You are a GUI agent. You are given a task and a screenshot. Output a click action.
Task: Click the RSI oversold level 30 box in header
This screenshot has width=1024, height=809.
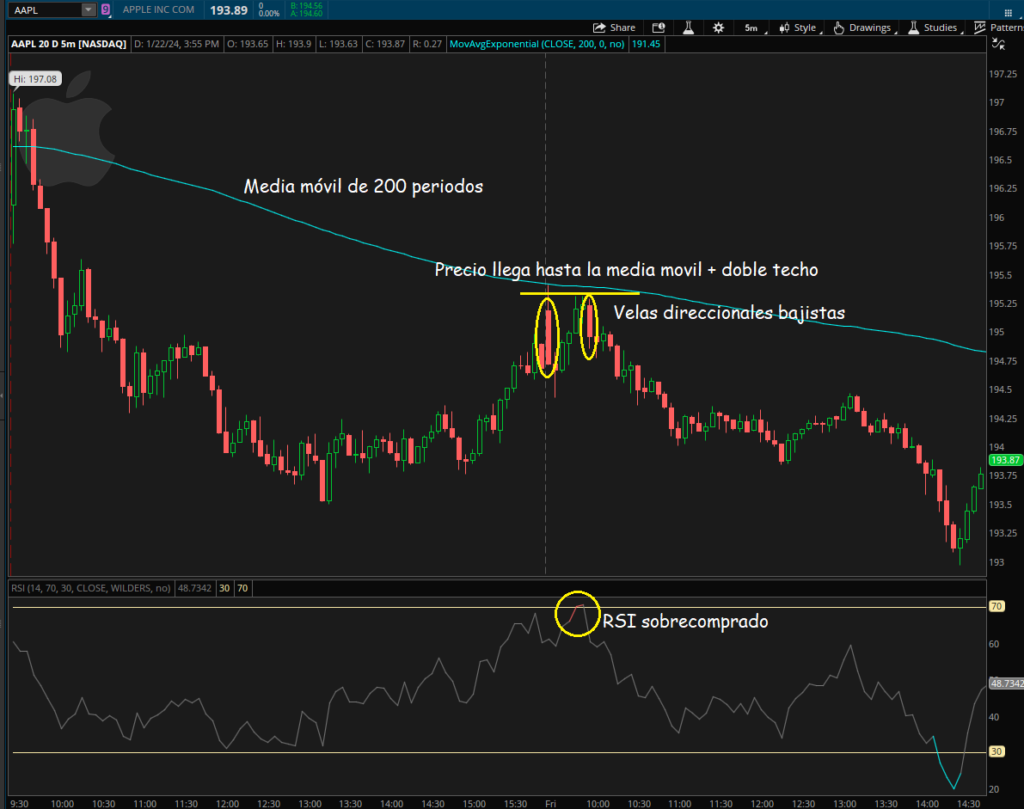point(225,588)
